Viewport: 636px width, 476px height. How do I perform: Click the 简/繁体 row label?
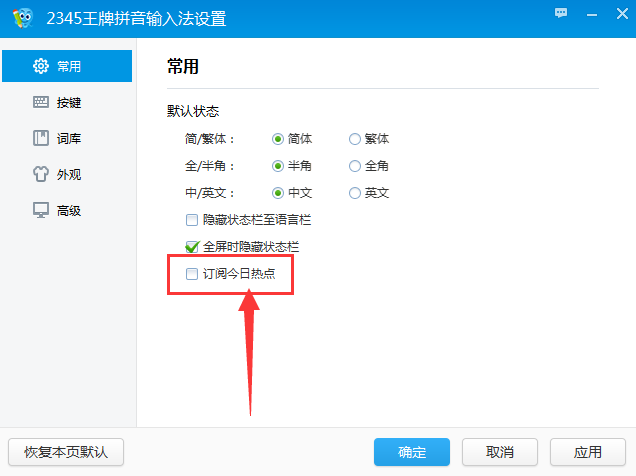click(210, 139)
